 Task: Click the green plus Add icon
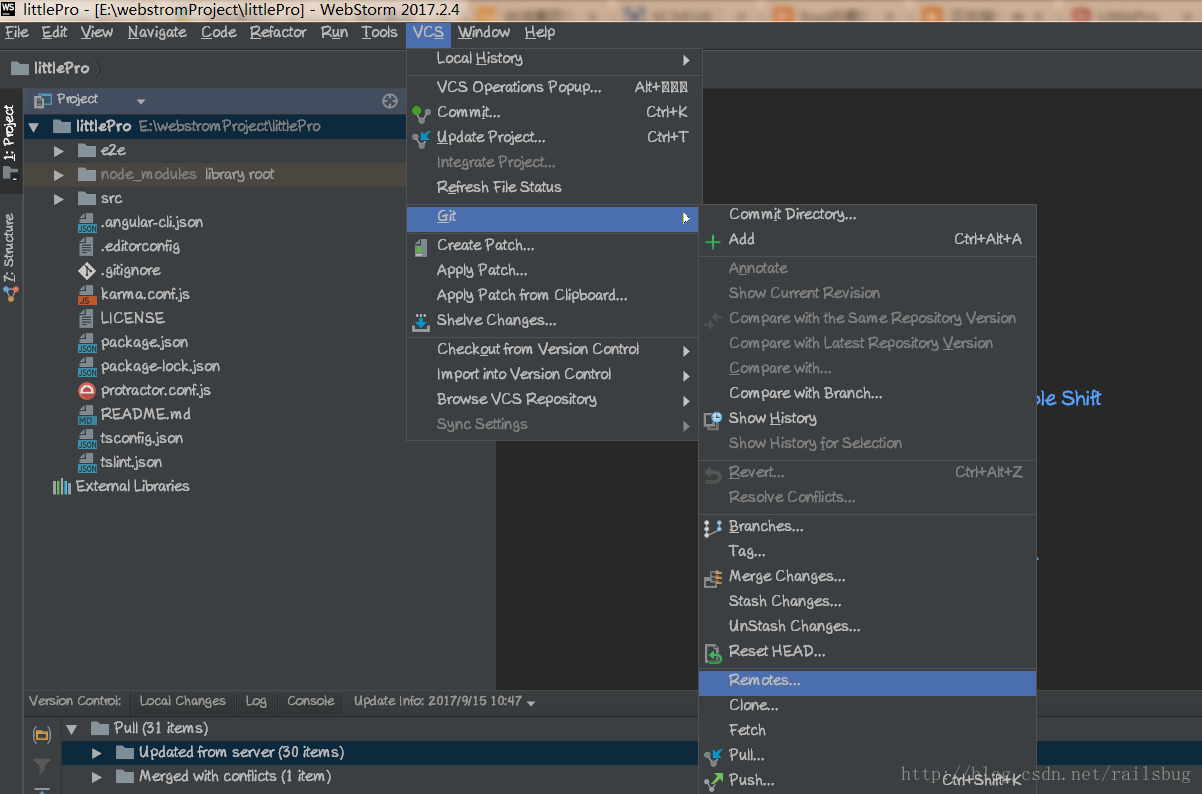(x=712, y=240)
